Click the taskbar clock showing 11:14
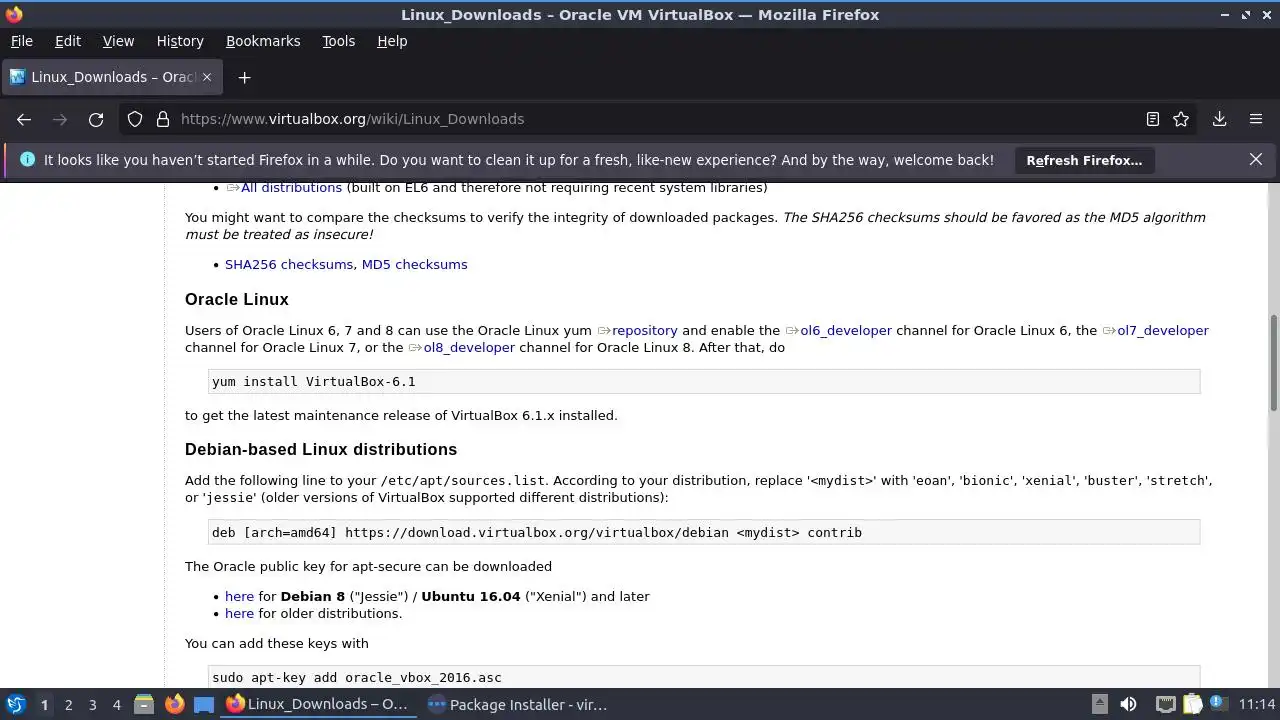1280x720 pixels. (1257, 704)
